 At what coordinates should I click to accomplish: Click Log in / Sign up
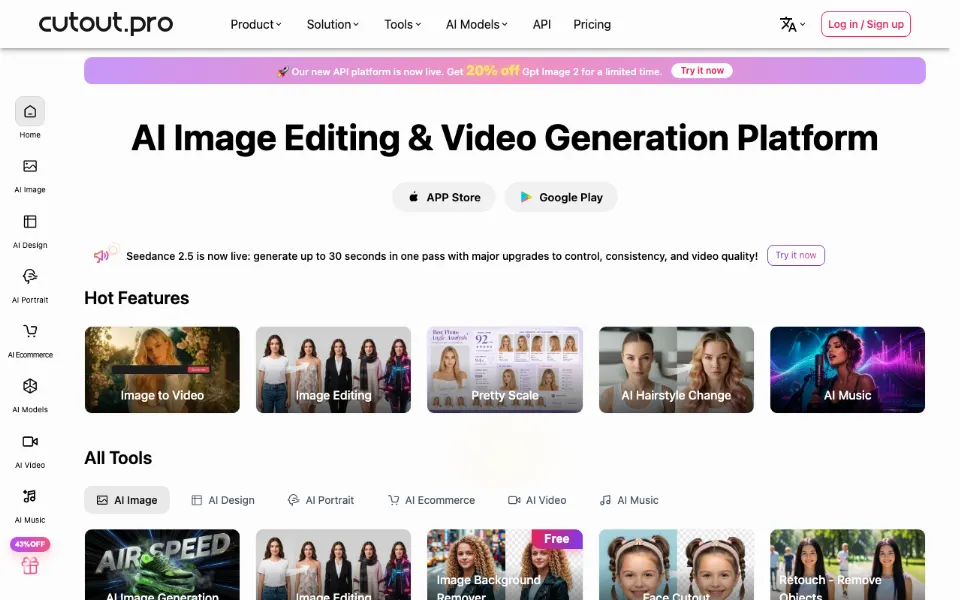click(866, 24)
